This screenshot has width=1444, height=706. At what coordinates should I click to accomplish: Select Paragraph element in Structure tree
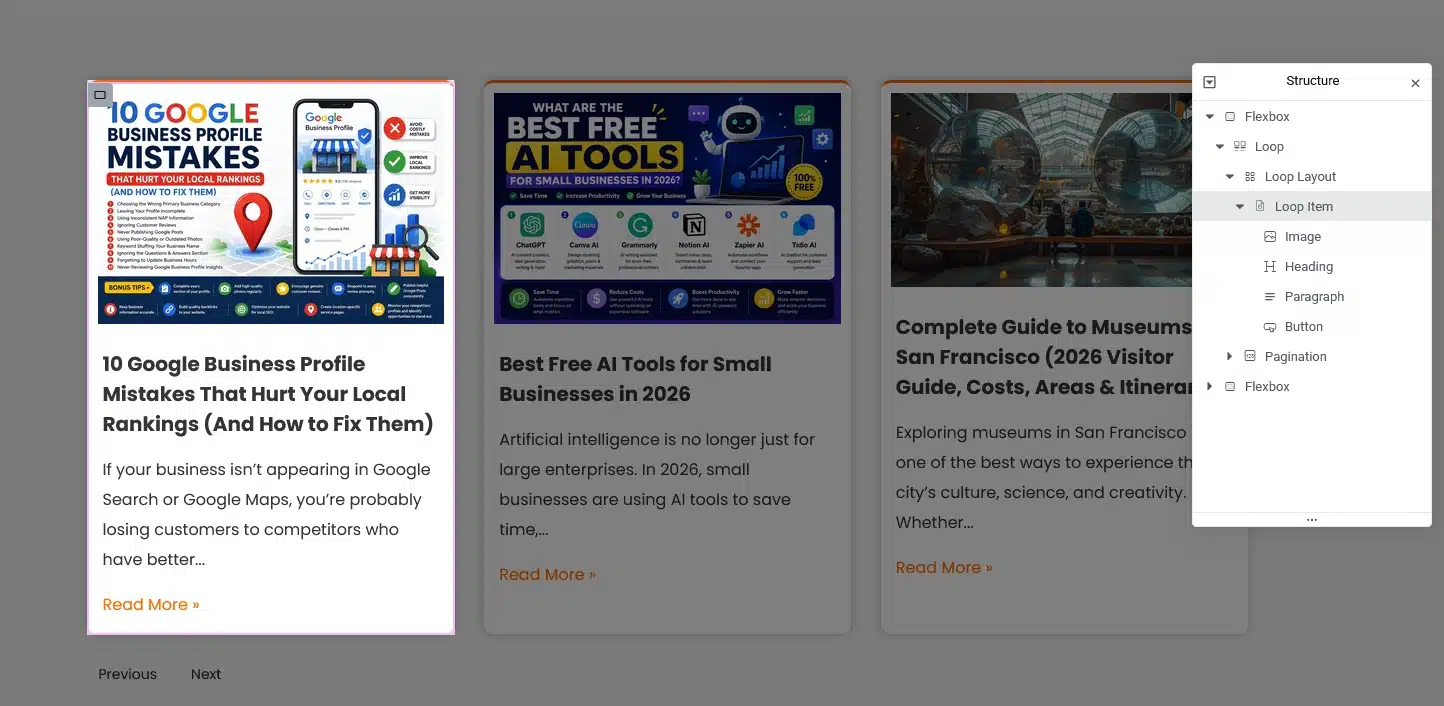tap(1312, 297)
